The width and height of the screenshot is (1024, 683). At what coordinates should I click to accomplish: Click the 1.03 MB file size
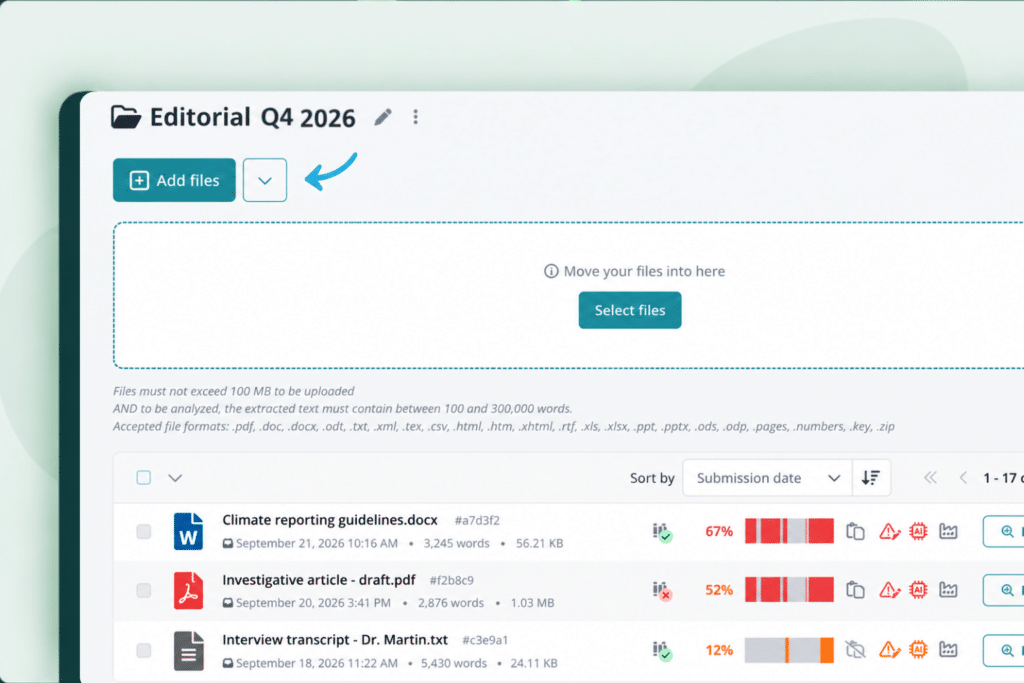click(x=532, y=603)
